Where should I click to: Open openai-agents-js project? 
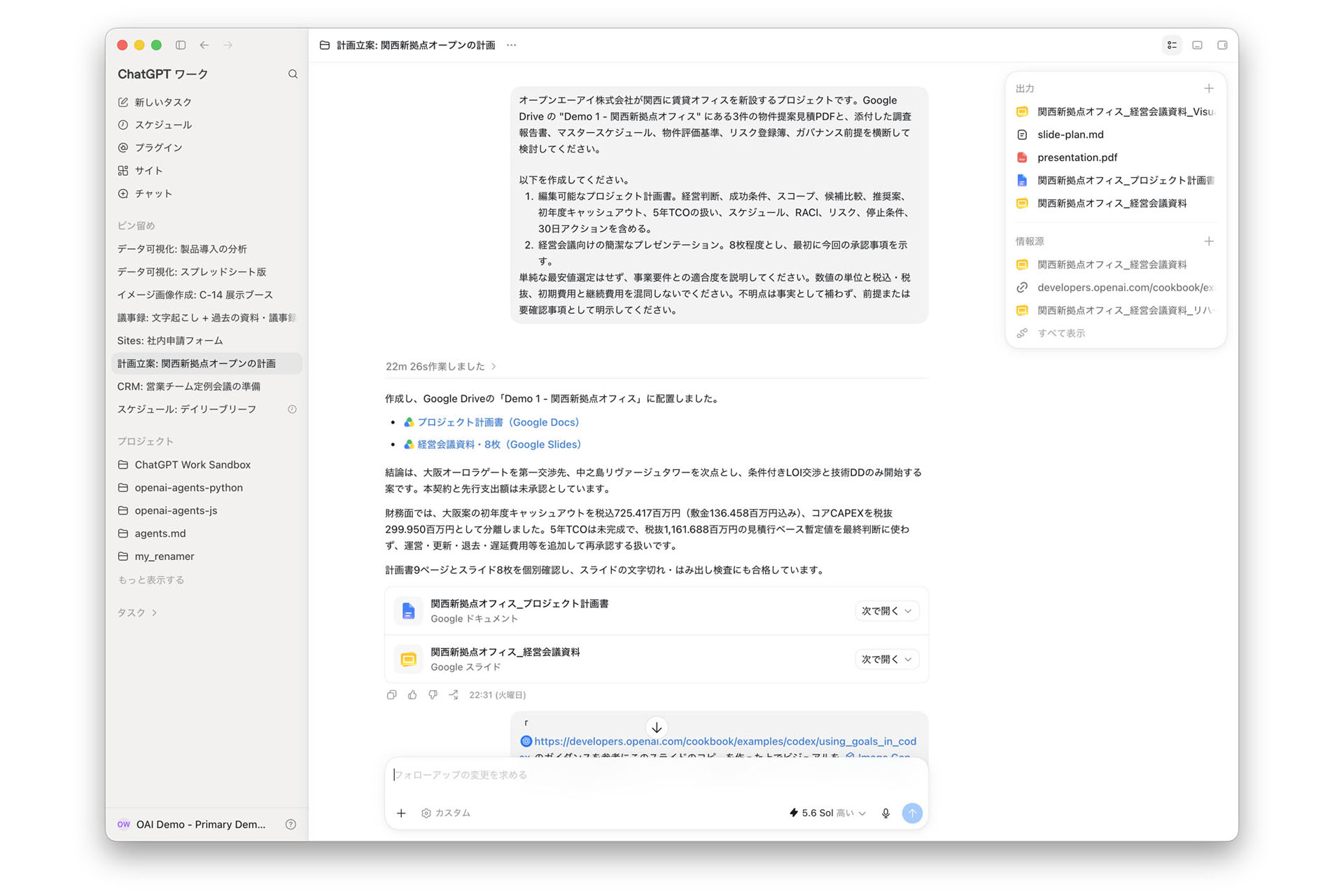[x=206, y=511]
